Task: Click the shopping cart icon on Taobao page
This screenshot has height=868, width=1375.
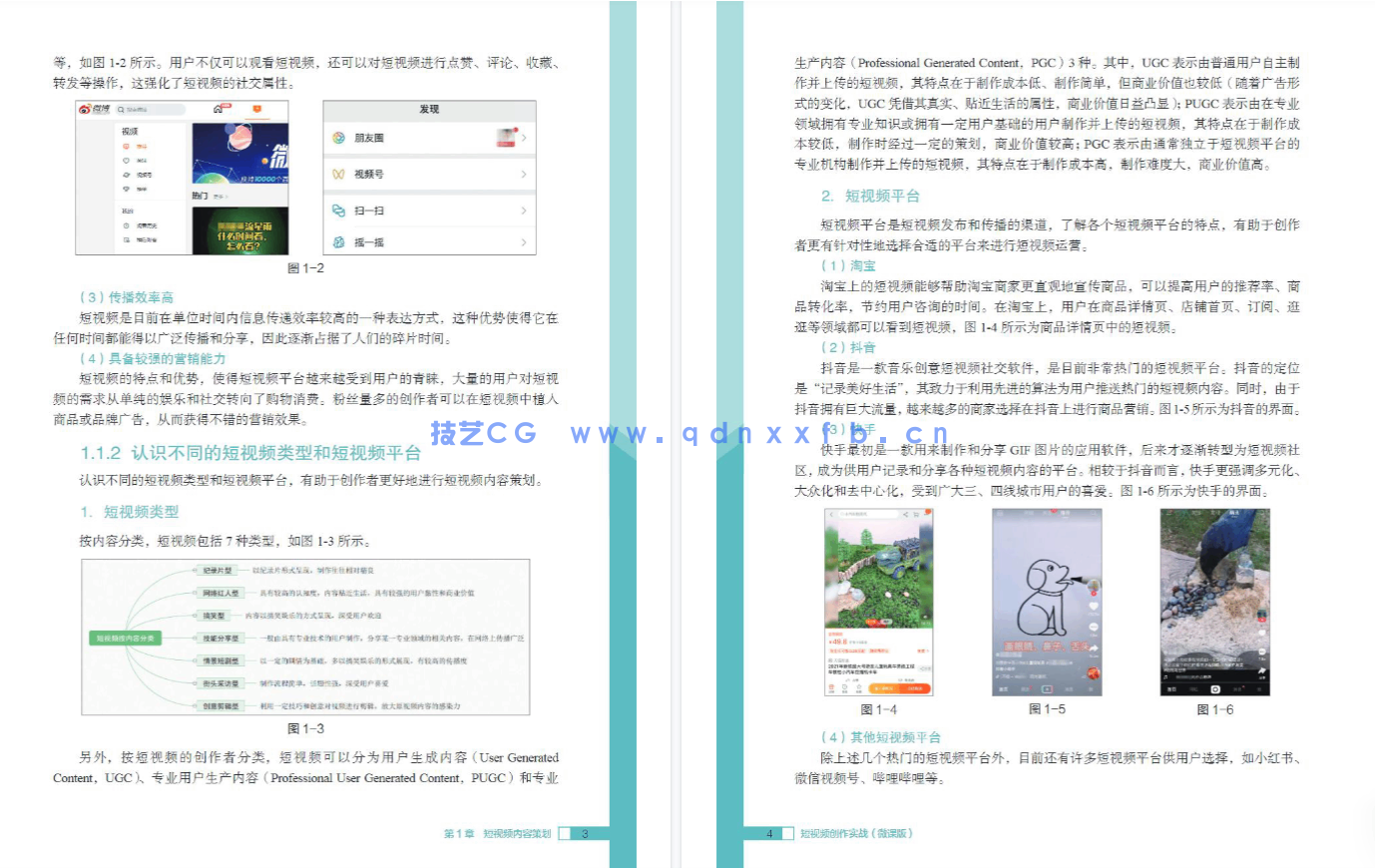Action: [x=915, y=514]
